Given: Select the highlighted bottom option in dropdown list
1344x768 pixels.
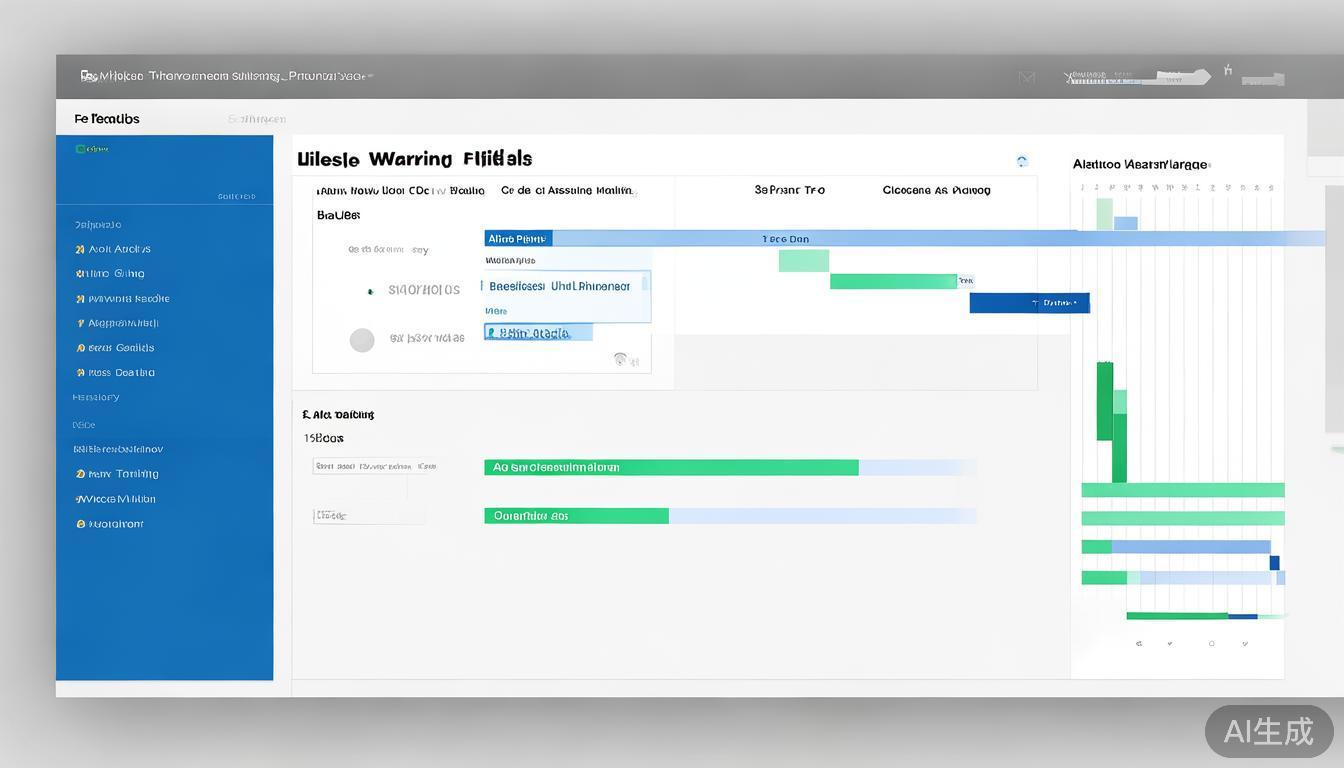Looking at the screenshot, I should click(x=538, y=333).
